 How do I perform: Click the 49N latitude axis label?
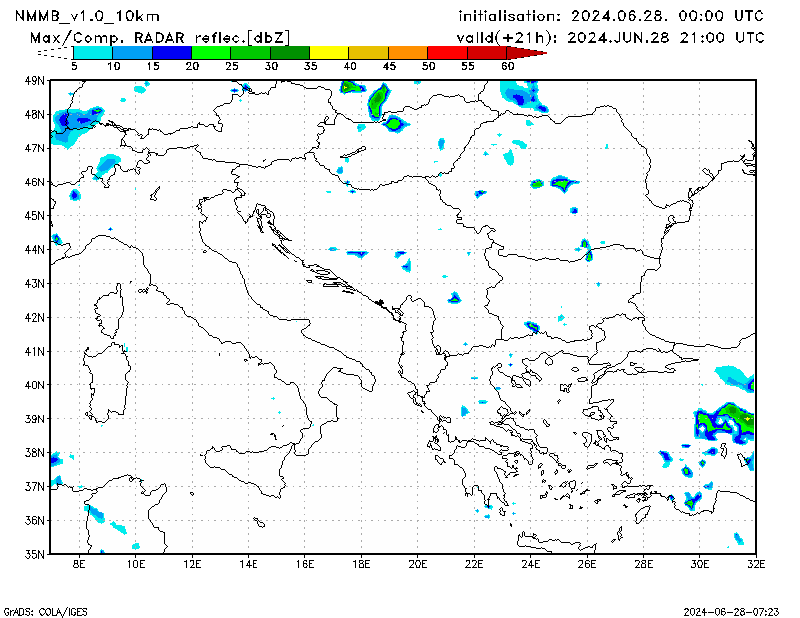(x=35, y=80)
